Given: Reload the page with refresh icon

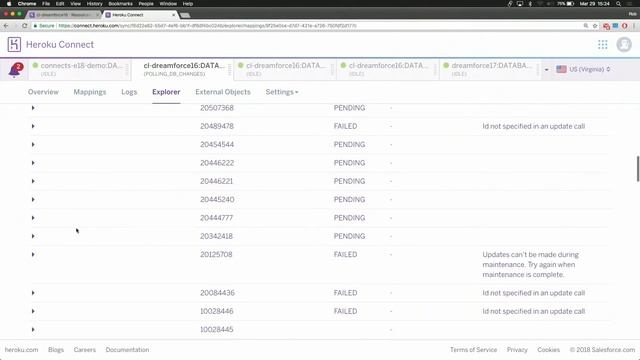Looking at the screenshot, I should coord(24,26).
